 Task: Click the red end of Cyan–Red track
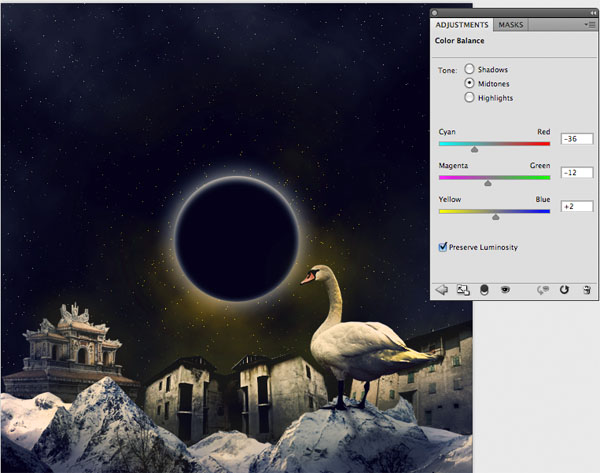coord(548,144)
